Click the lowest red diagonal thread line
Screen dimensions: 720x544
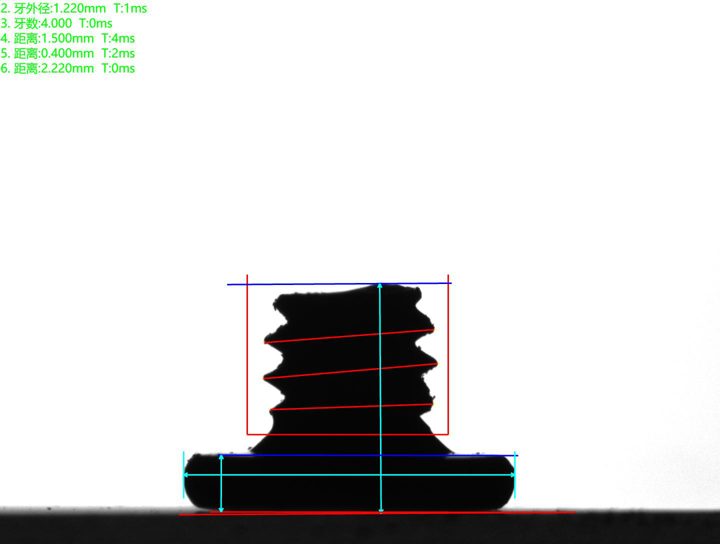click(348, 407)
